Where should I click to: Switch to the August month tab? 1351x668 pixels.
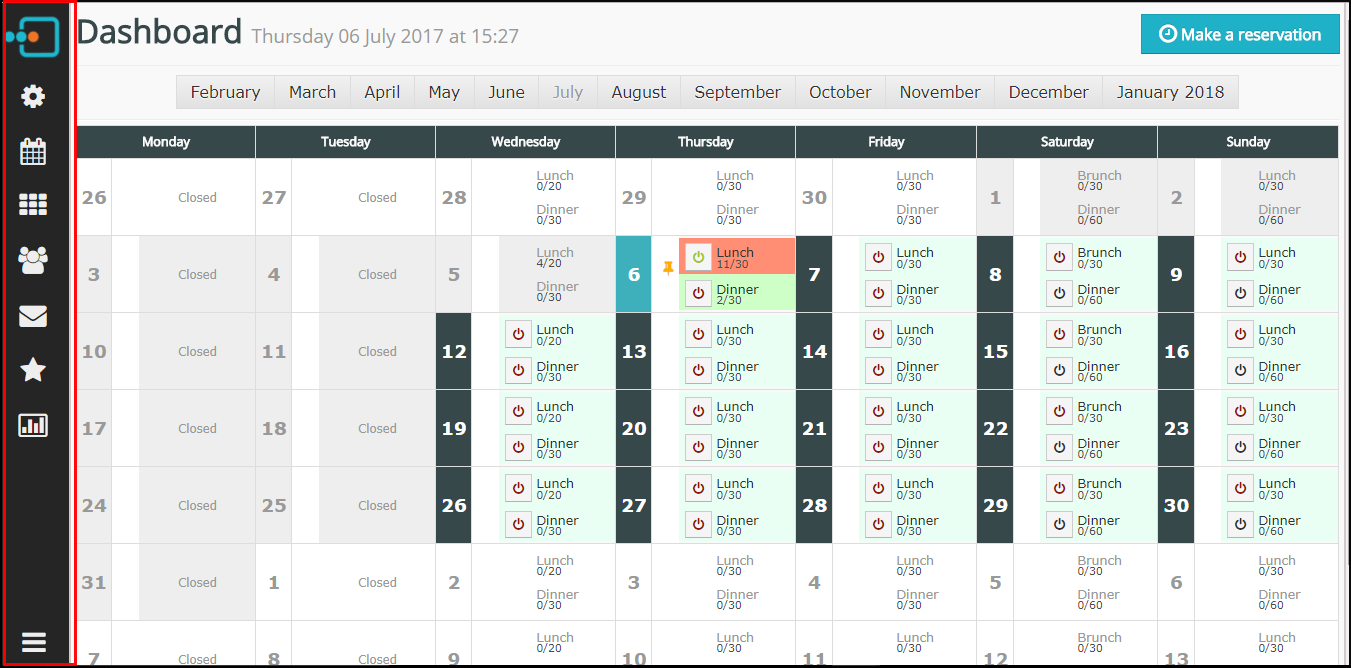point(638,92)
